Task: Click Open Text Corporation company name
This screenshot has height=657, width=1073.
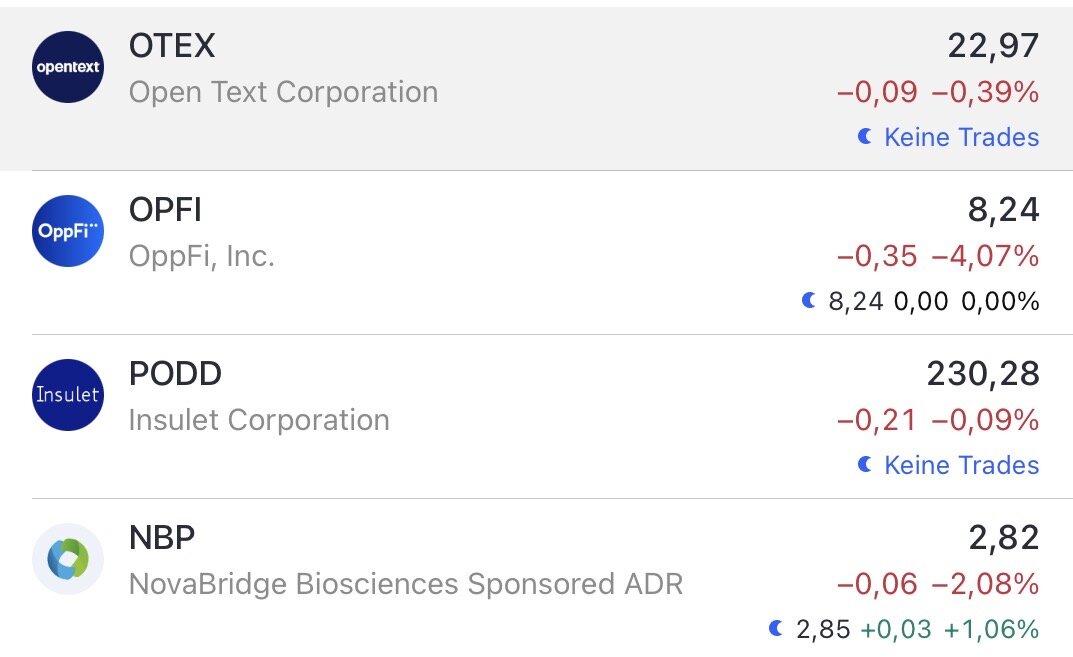Action: tap(283, 92)
